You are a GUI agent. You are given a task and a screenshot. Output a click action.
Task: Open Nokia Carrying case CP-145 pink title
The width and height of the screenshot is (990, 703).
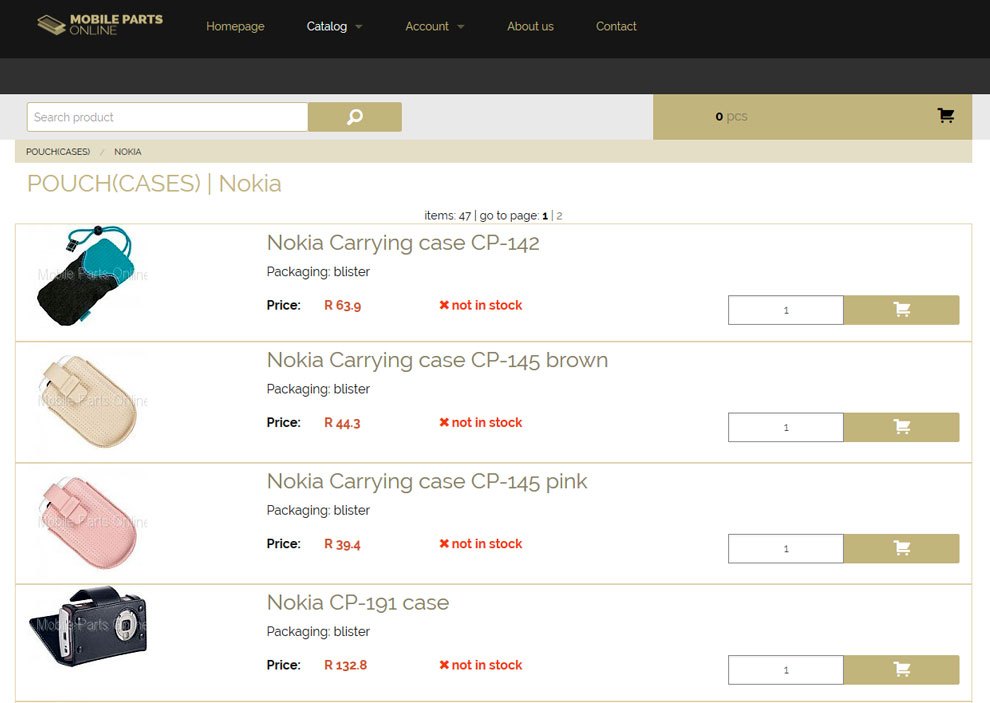point(427,481)
